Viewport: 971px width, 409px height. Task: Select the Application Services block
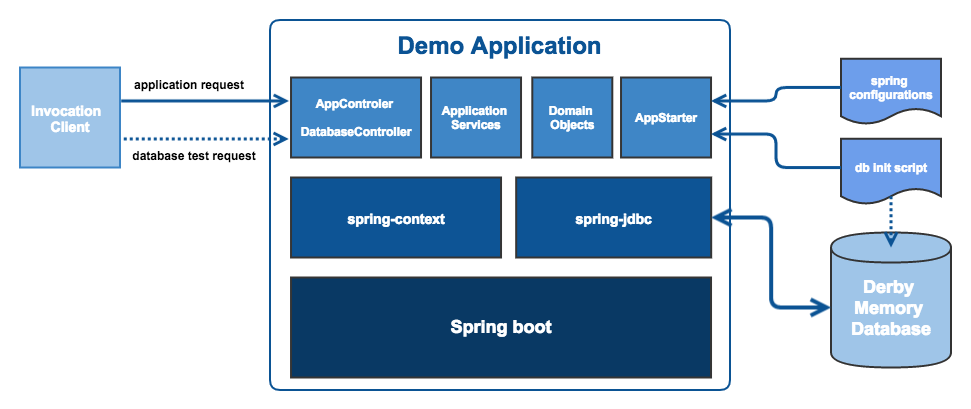(x=474, y=118)
